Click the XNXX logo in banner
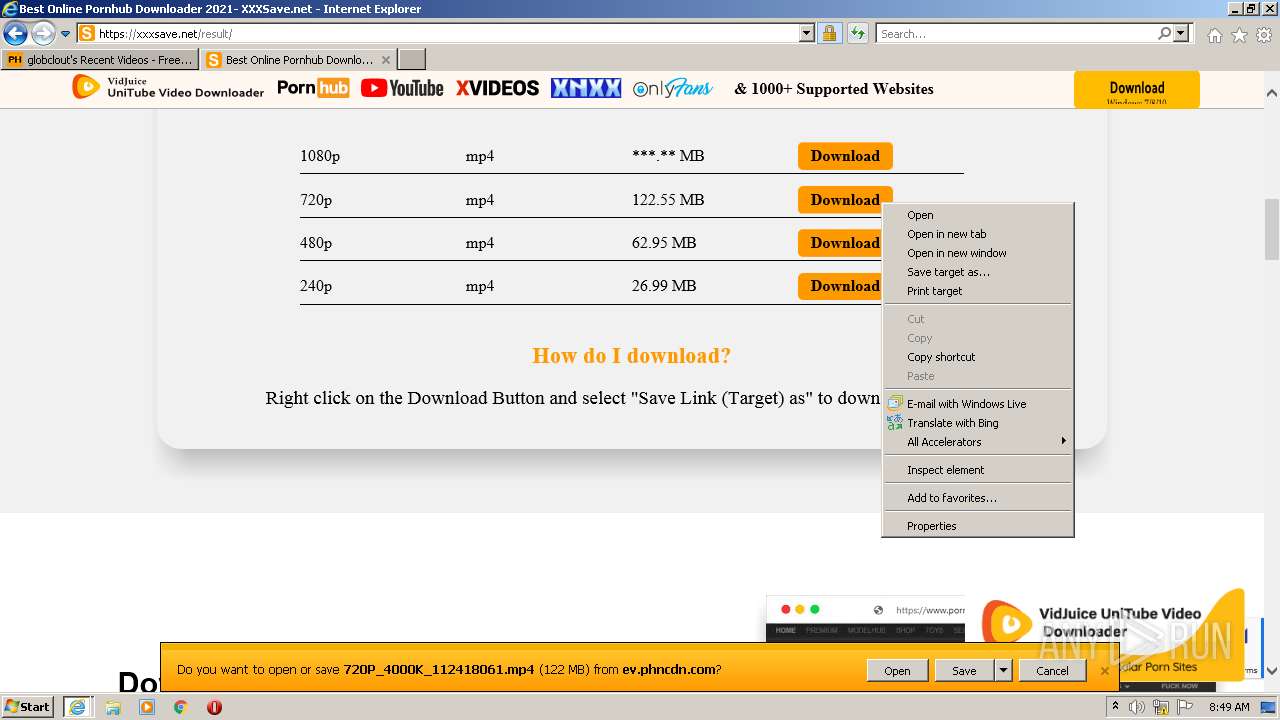The height and width of the screenshot is (720, 1280). (x=586, y=88)
